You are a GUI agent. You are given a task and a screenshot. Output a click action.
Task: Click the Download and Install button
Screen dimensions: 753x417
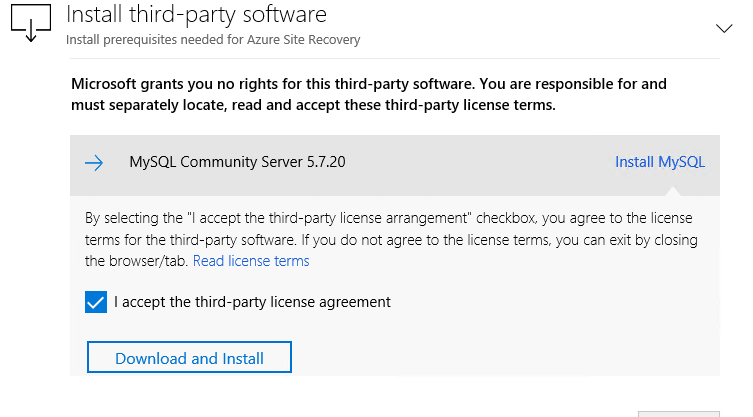(x=189, y=357)
